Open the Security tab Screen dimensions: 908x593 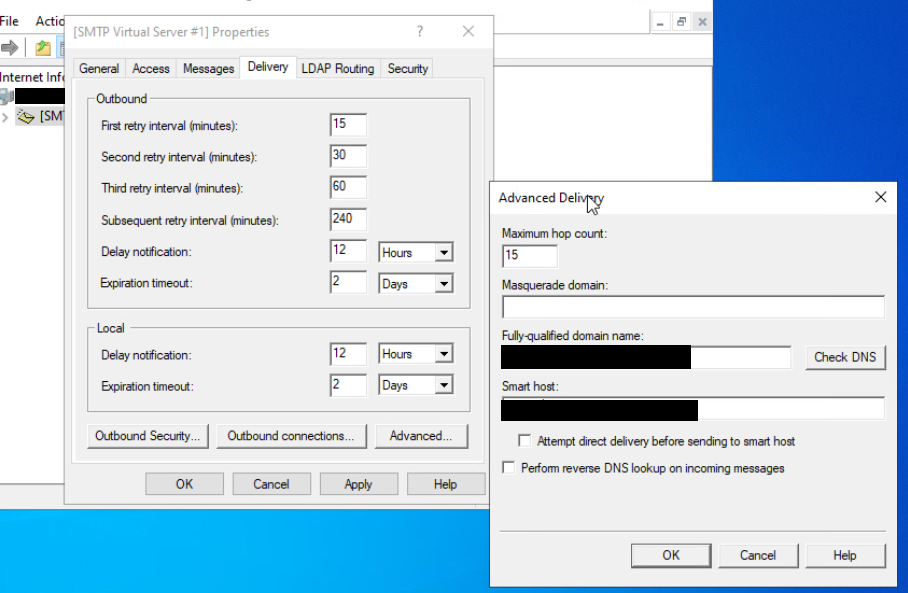tap(408, 68)
